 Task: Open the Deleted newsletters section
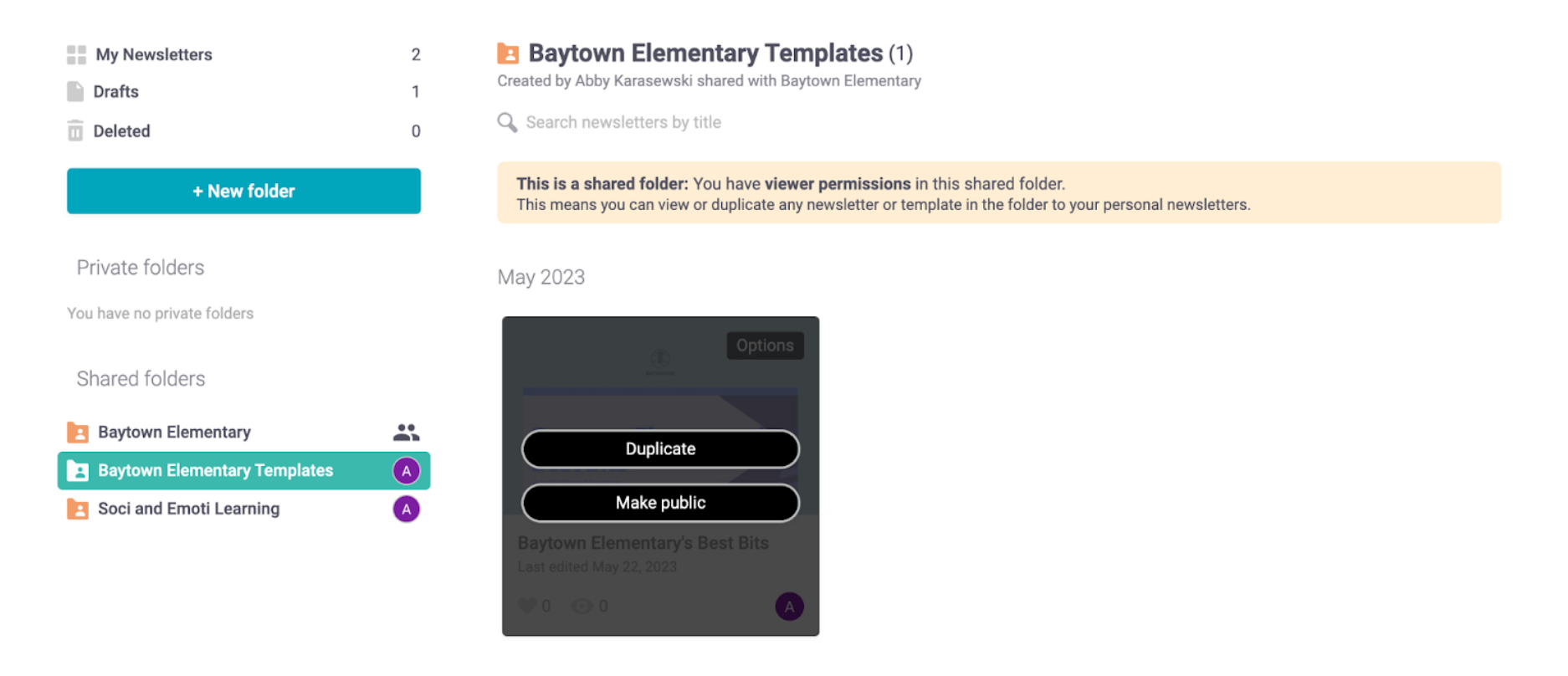coord(122,131)
